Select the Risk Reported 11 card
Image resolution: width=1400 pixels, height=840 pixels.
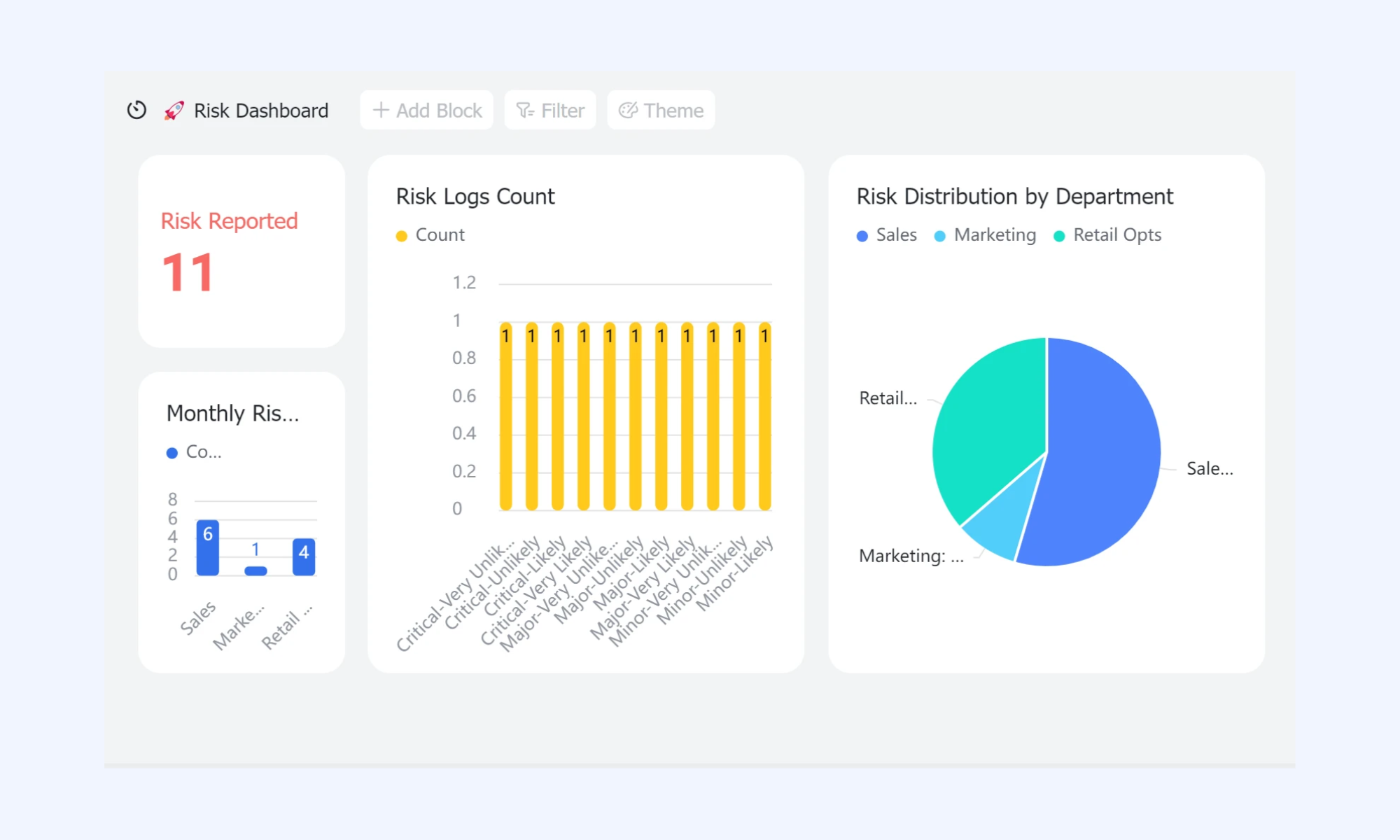coord(241,251)
